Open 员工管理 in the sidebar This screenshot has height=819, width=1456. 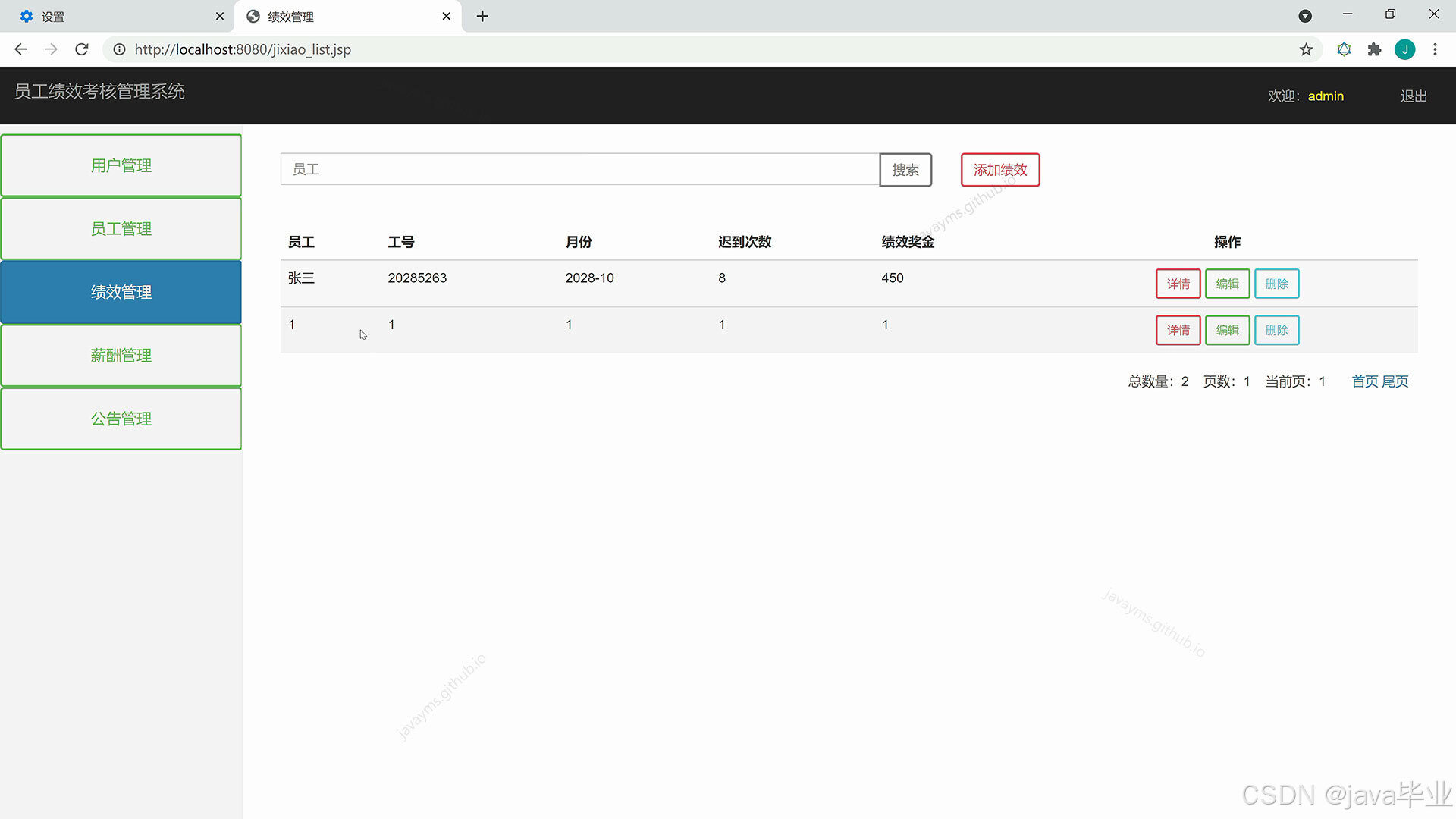121,229
